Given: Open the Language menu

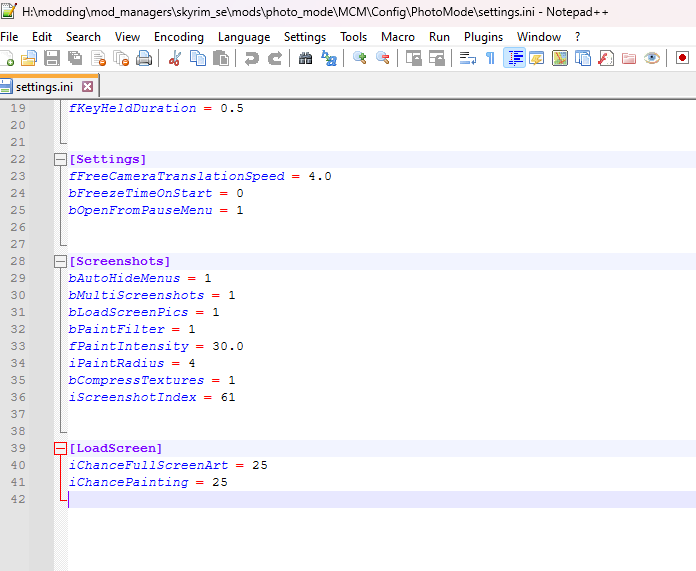Looking at the screenshot, I should coord(244,37).
